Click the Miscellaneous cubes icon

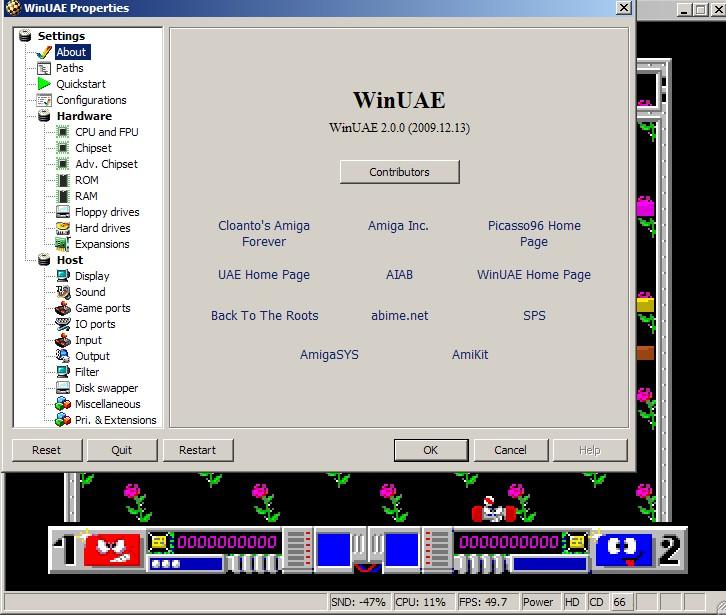pyautogui.click(x=63, y=404)
